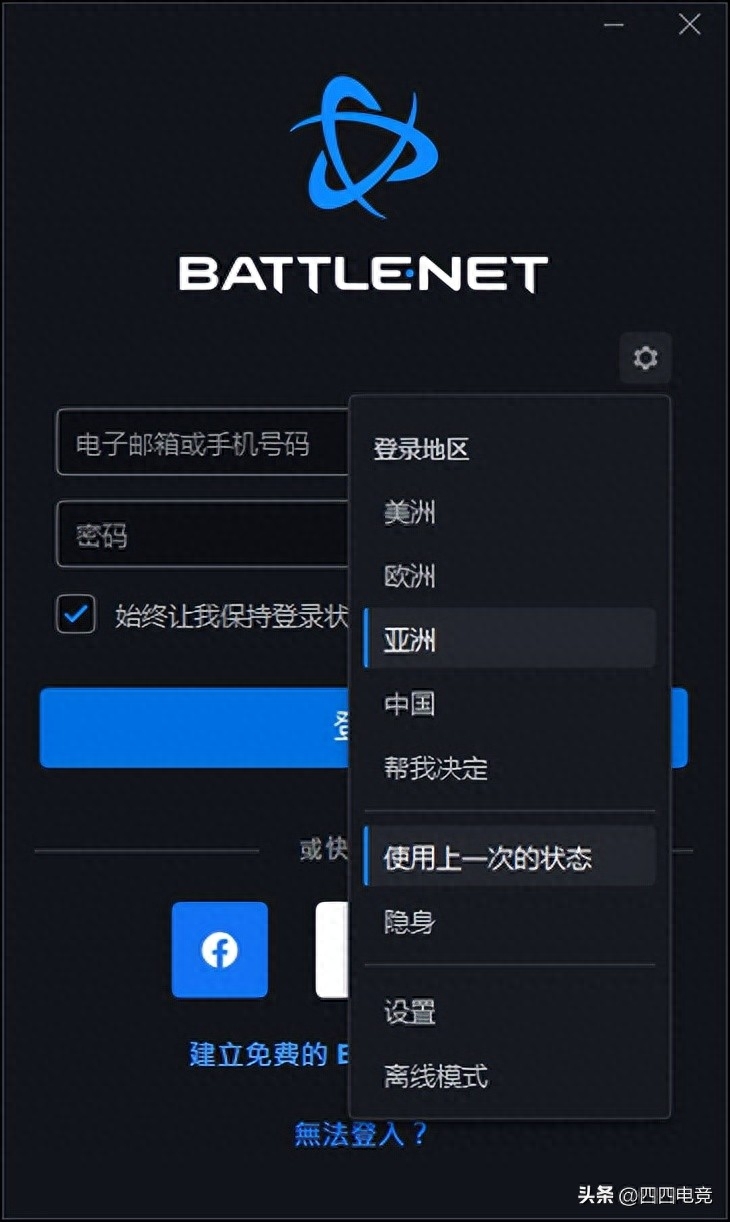730x1222 pixels.
Task: Toggle the 始终让我保持登录状态 checkbox
Action: click(x=75, y=614)
